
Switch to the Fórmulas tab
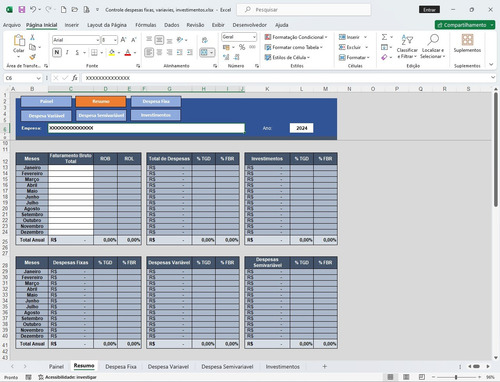pyautogui.click(x=146, y=25)
